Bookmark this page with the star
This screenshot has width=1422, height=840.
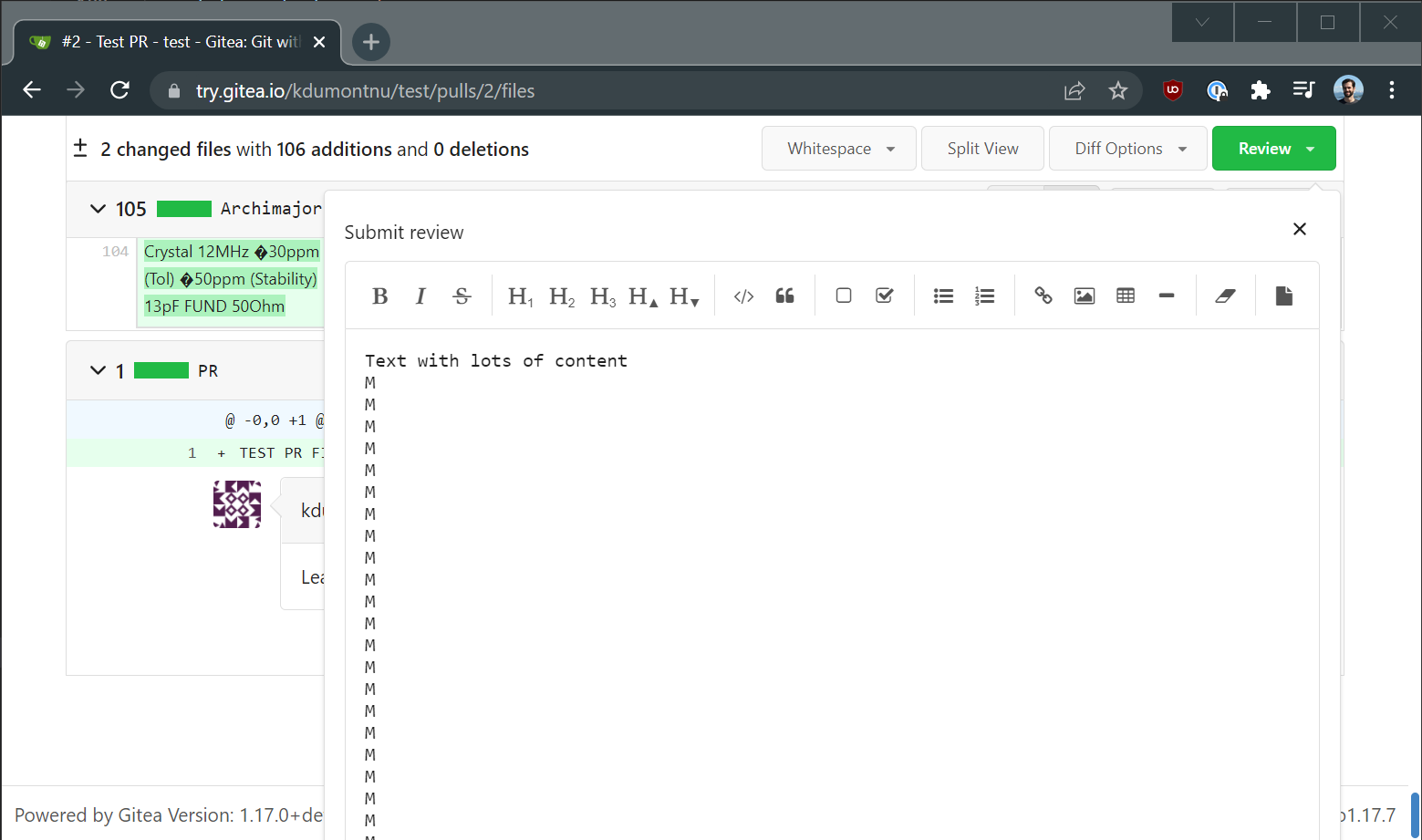[x=1118, y=90]
